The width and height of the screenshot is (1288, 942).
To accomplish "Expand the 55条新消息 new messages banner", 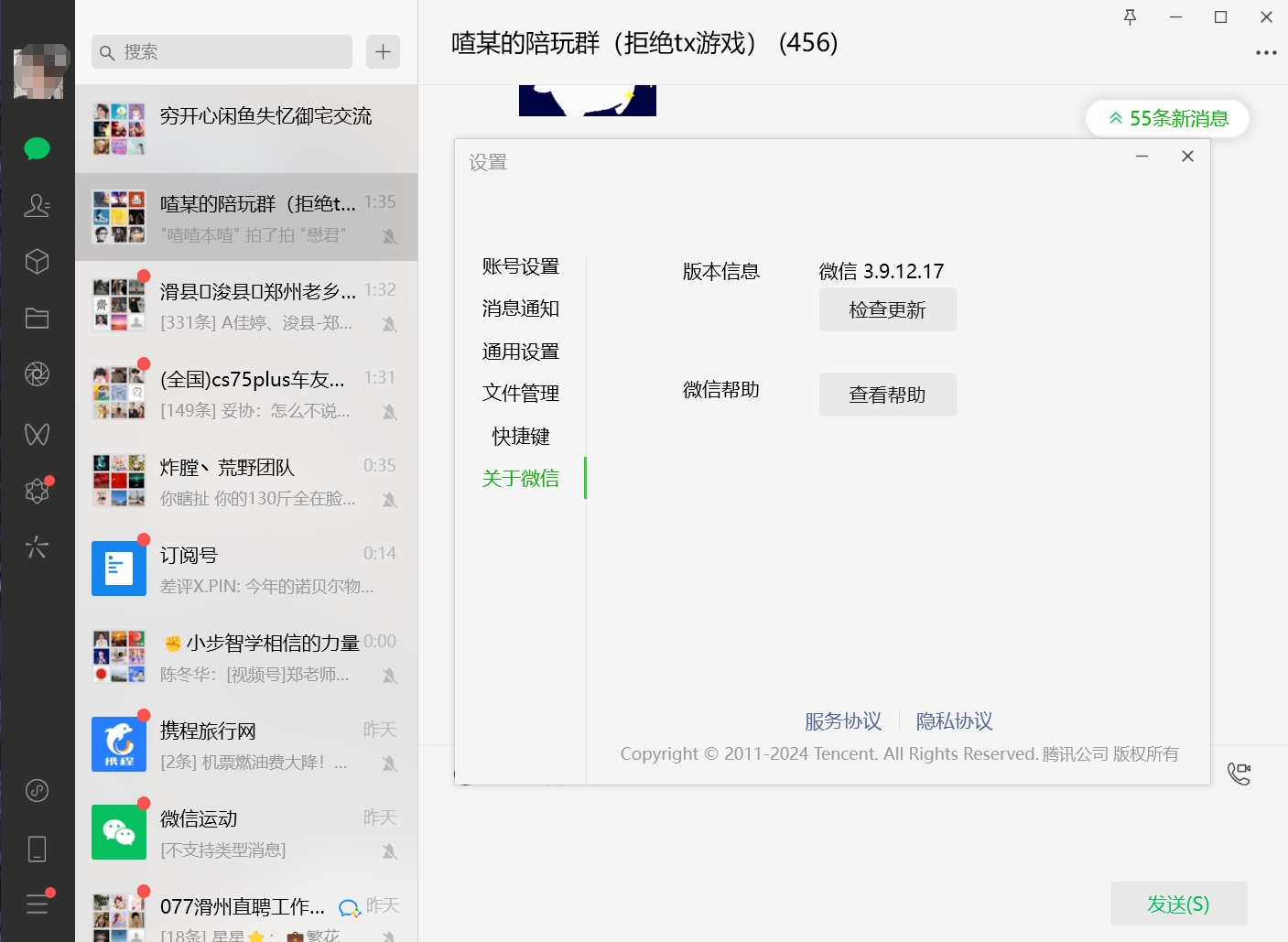I will click(x=1166, y=118).
